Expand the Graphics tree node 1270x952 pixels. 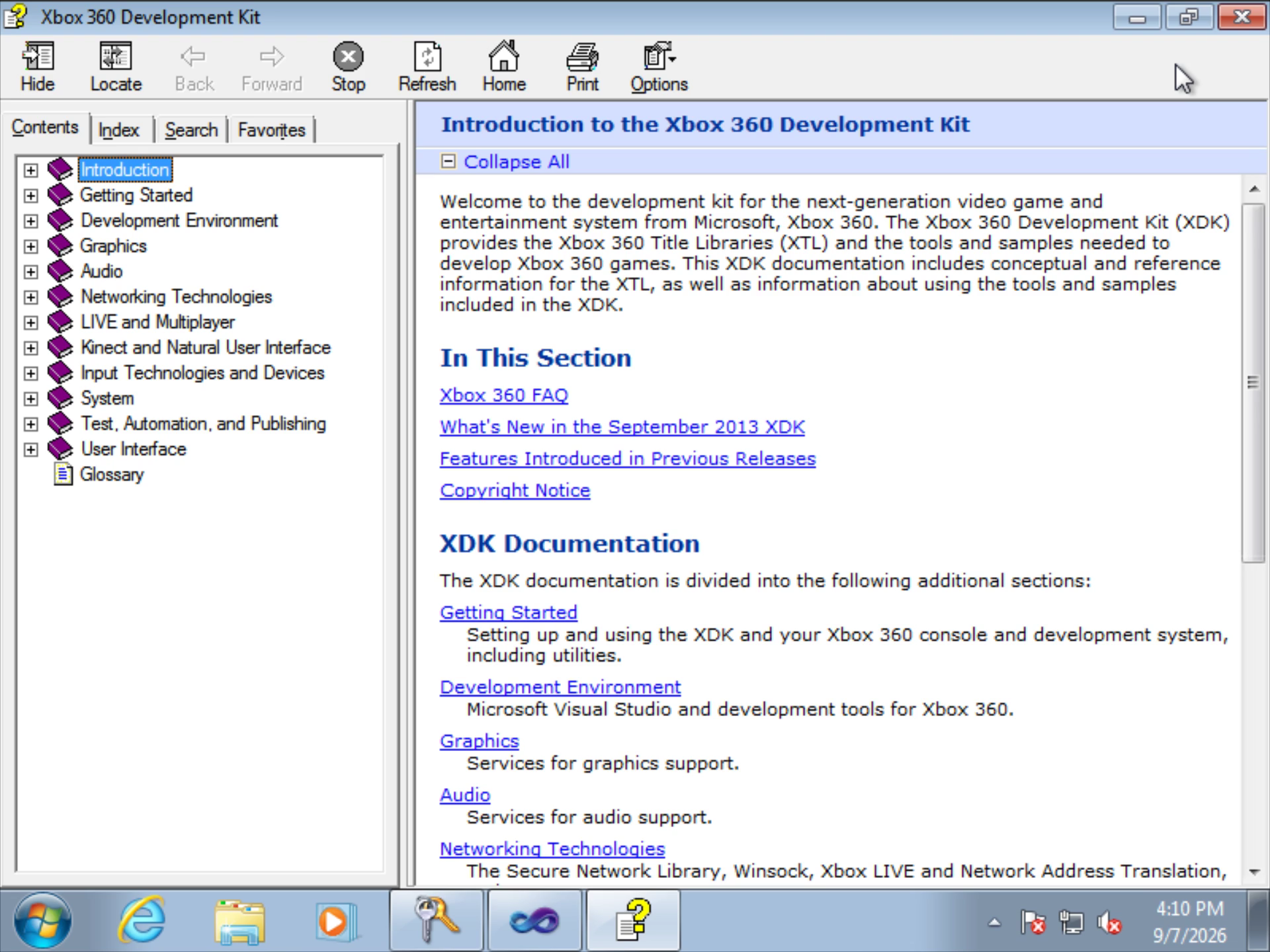30,246
